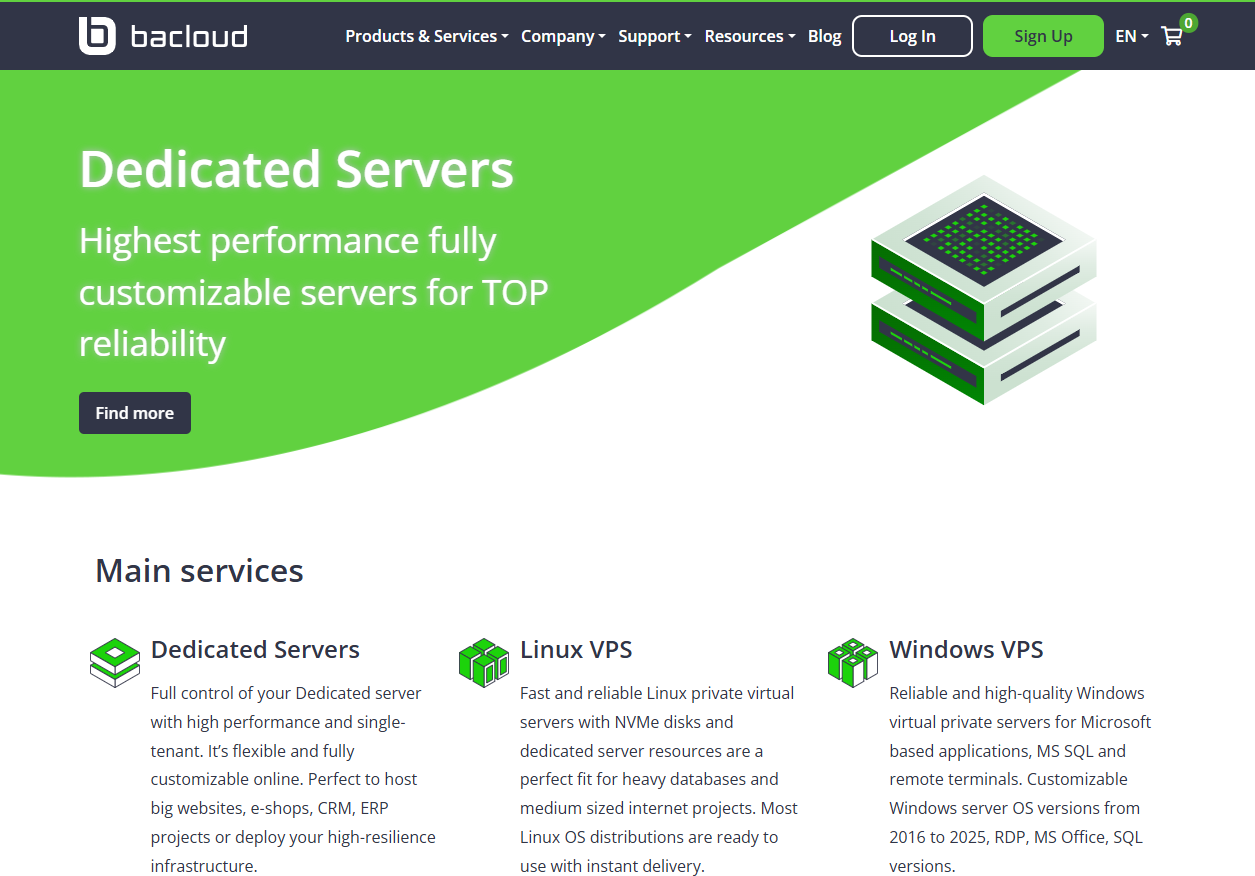This screenshot has height=876, width=1255.
Task: Click the Linux VPS cubes icon
Action: tap(484, 662)
